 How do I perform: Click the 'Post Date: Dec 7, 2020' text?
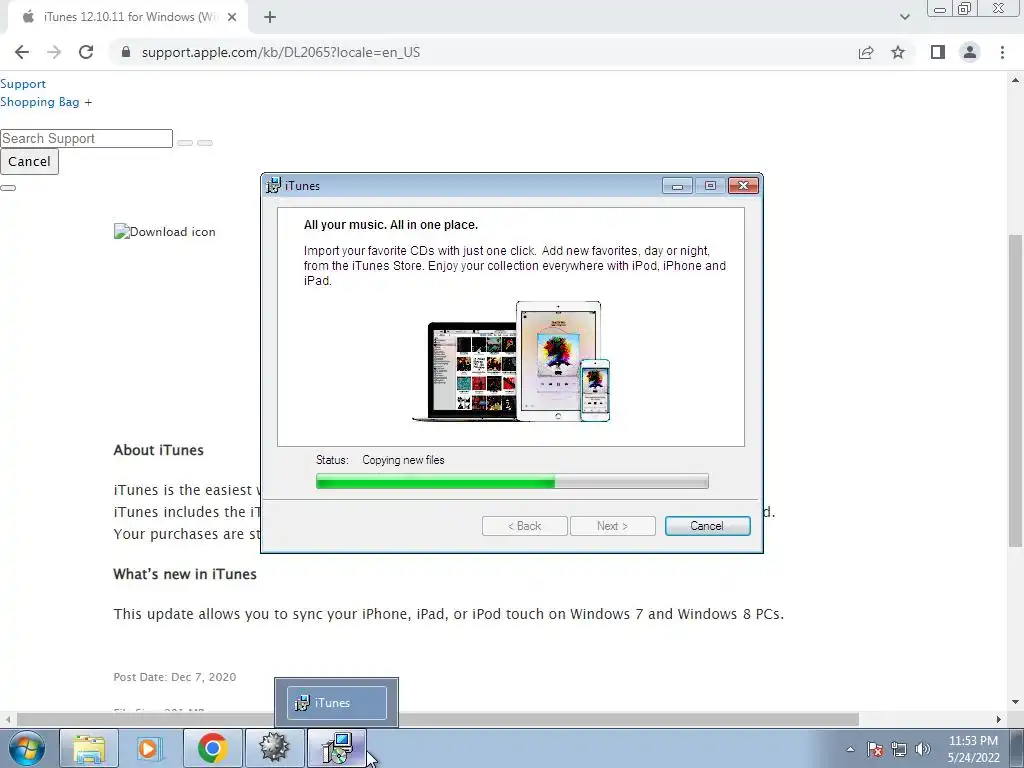(175, 677)
